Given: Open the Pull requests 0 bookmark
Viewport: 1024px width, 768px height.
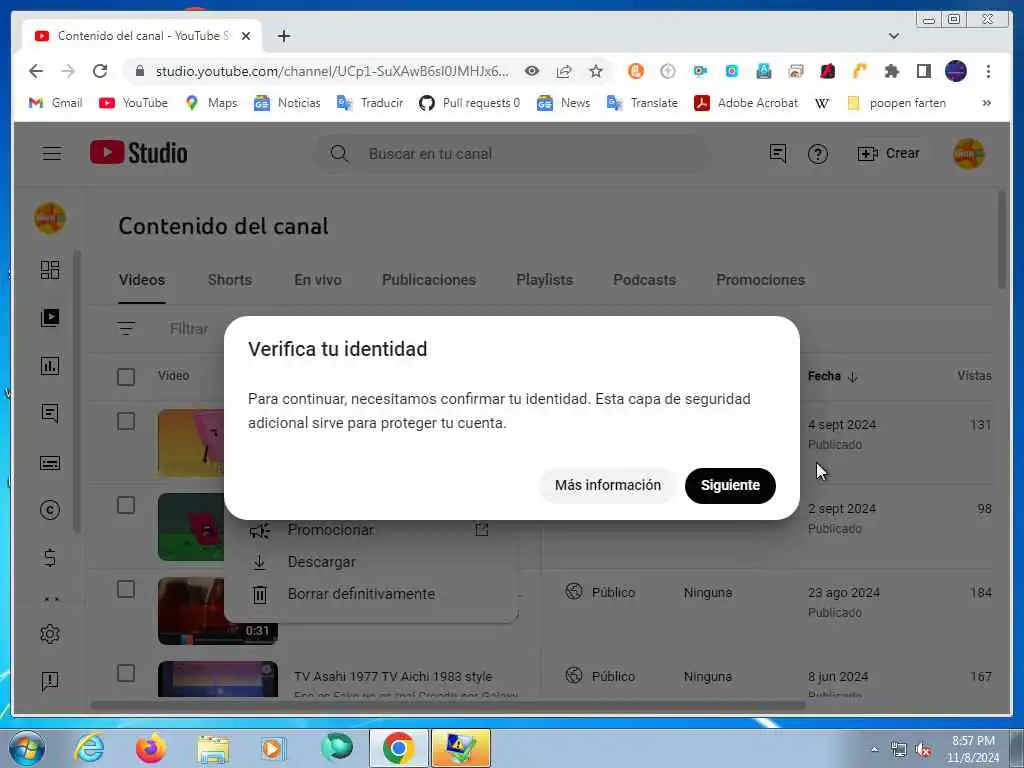Looking at the screenshot, I should point(470,103).
